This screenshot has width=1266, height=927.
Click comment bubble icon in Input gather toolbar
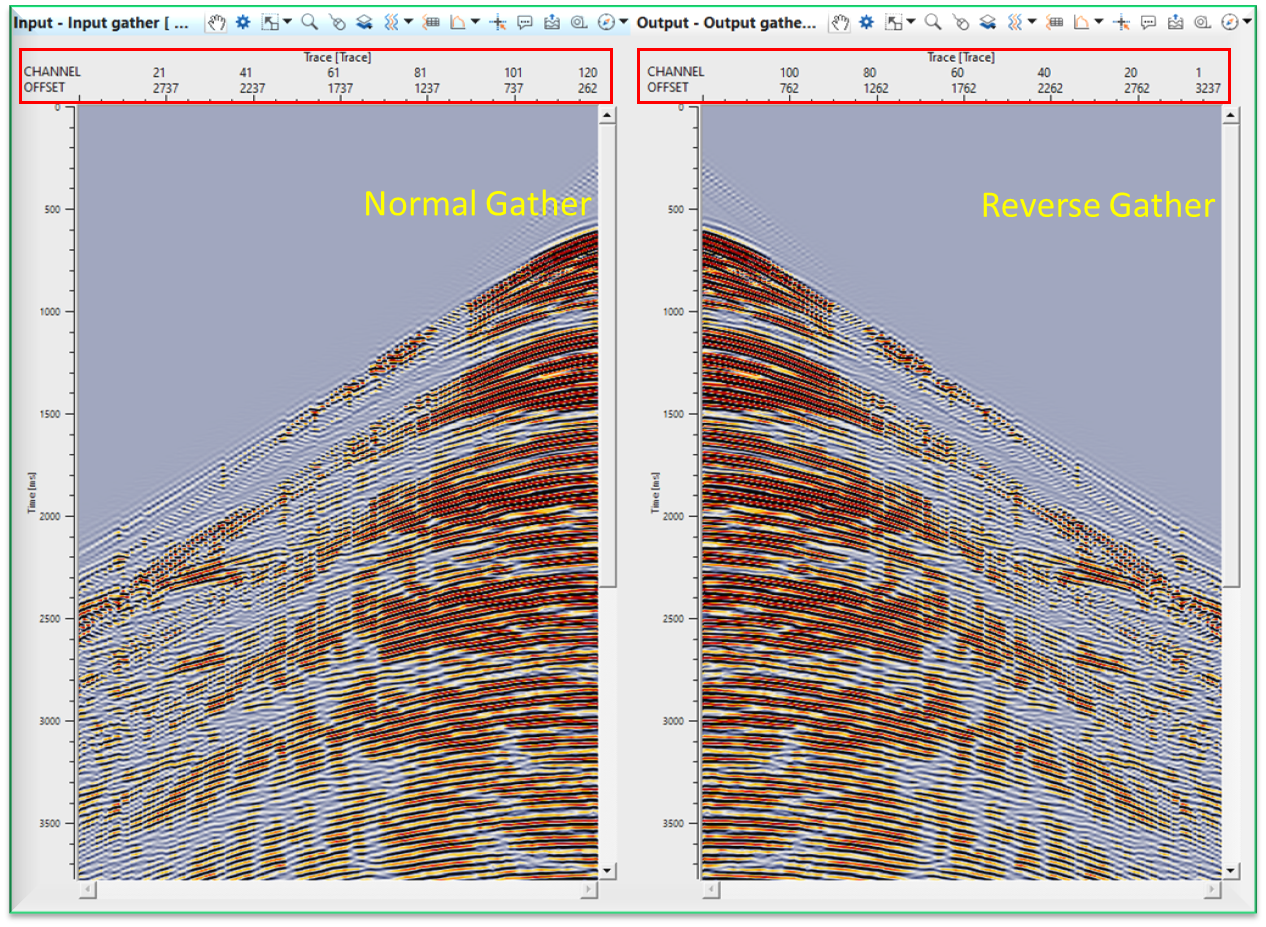tap(525, 21)
